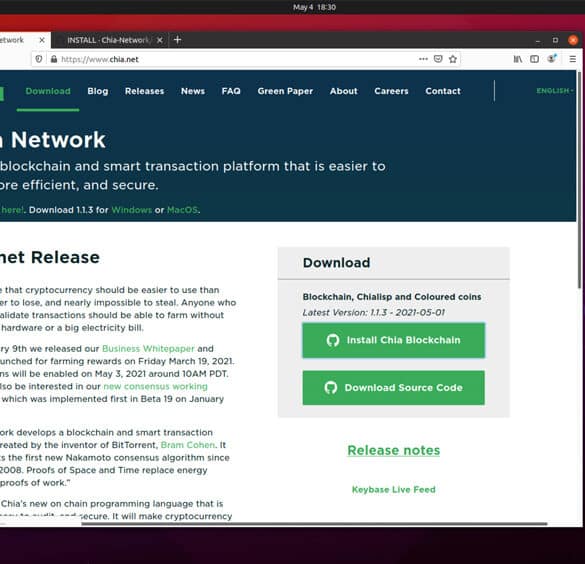Open the News page

(x=193, y=91)
